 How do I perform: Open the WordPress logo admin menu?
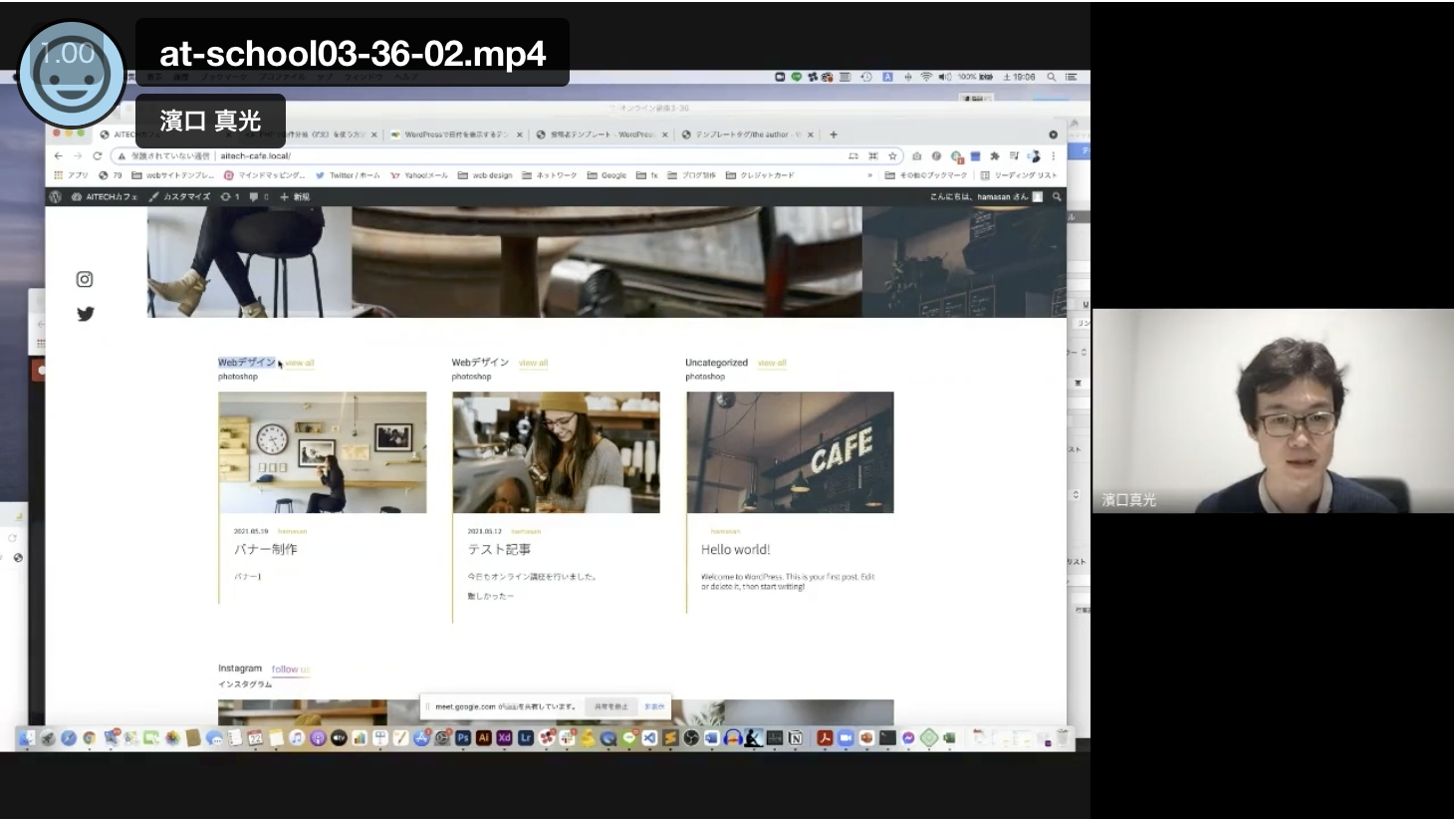coord(56,197)
